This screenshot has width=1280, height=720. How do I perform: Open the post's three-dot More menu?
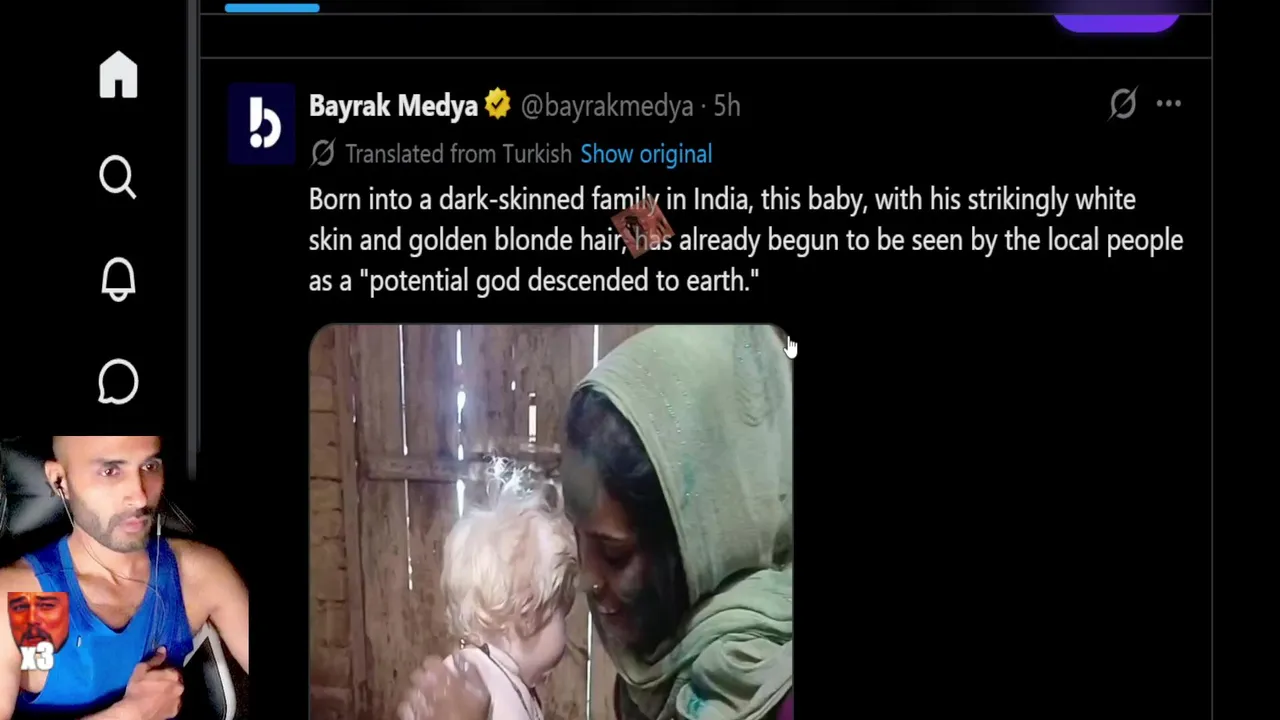pyautogui.click(x=1168, y=104)
